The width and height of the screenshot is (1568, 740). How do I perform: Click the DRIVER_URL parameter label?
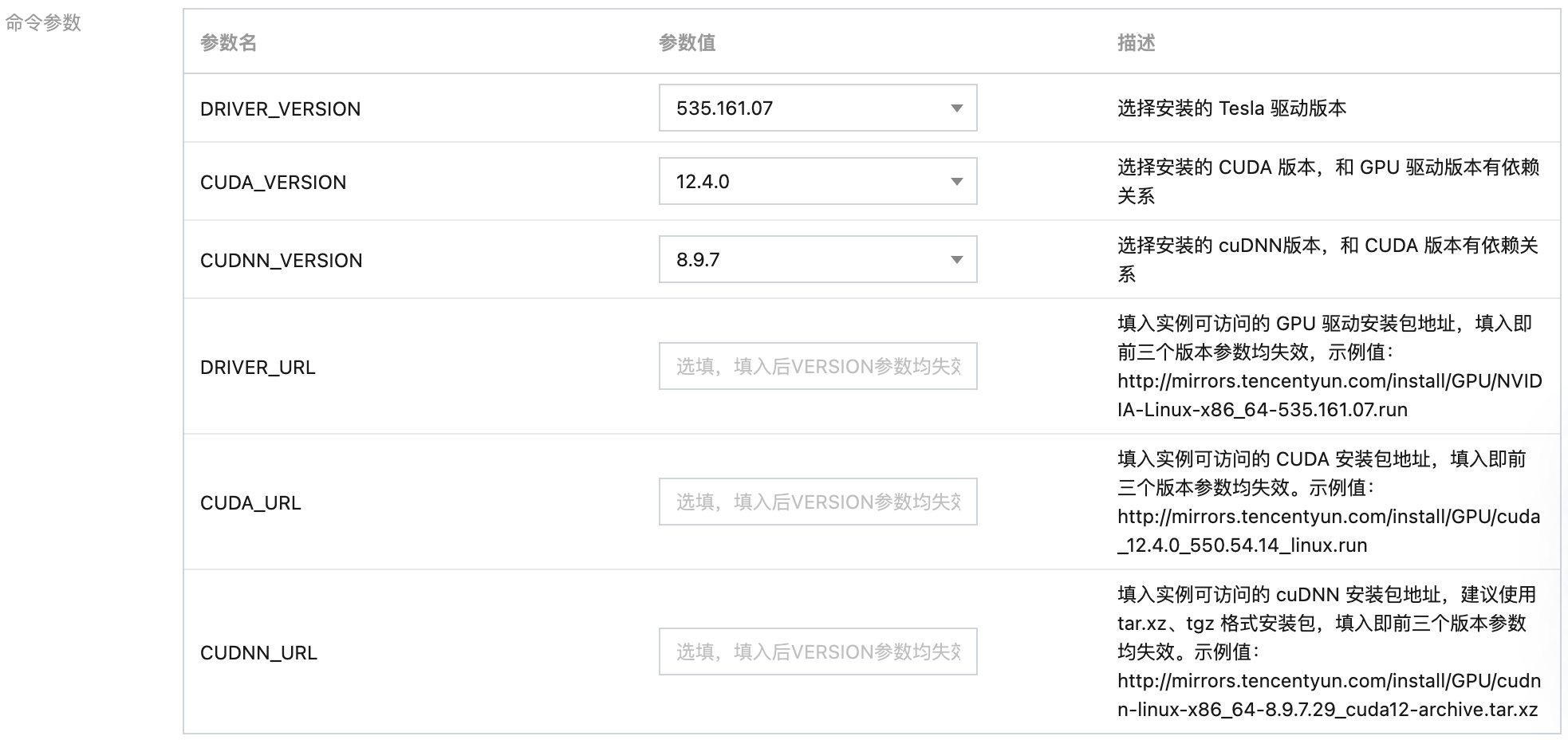258,368
